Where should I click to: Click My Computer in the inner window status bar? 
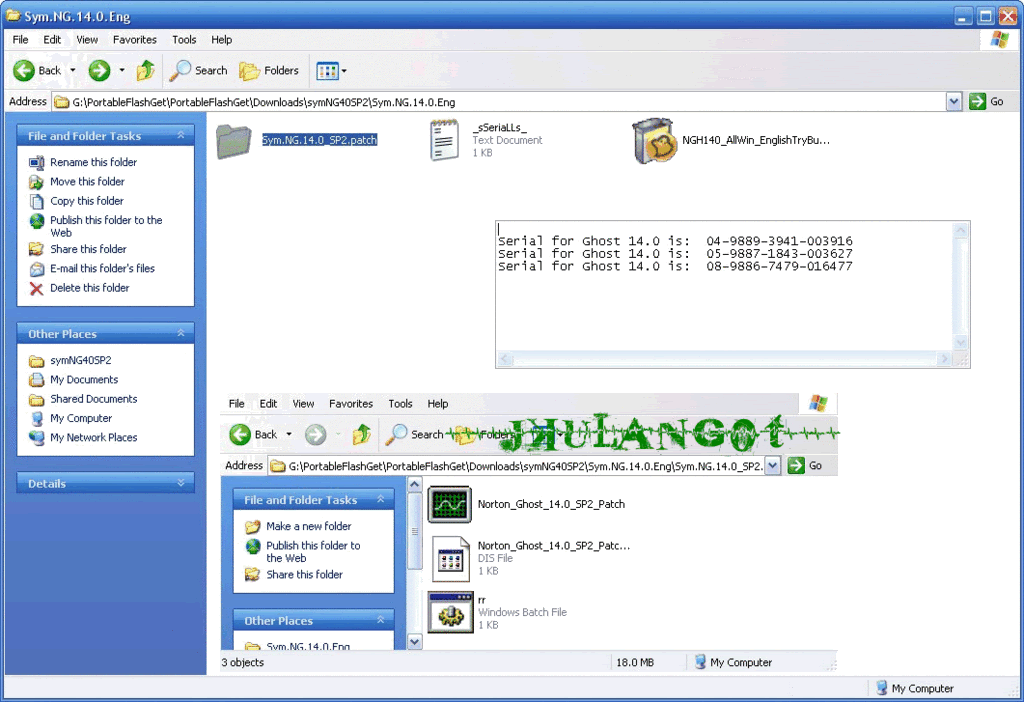tap(733, 662)
